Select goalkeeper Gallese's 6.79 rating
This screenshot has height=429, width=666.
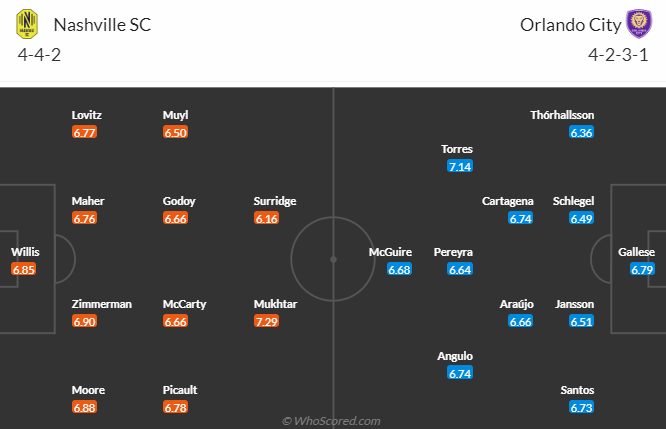click(643, 269)
